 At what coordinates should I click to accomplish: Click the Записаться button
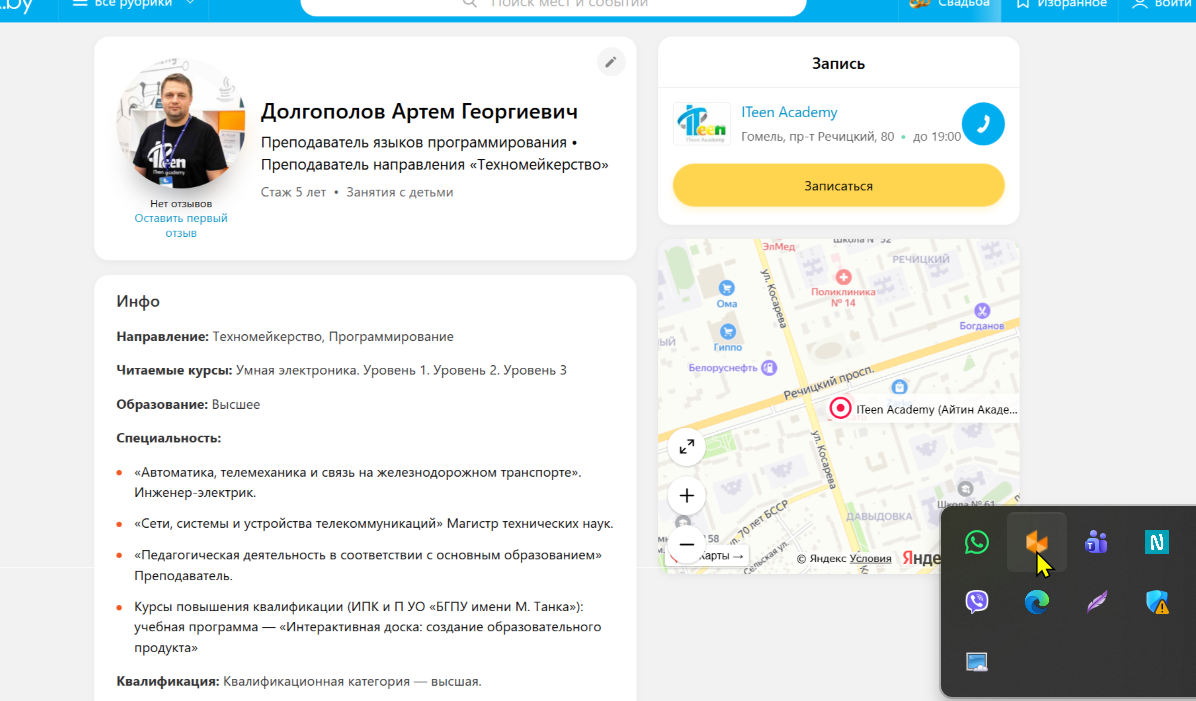coord(838,185)
